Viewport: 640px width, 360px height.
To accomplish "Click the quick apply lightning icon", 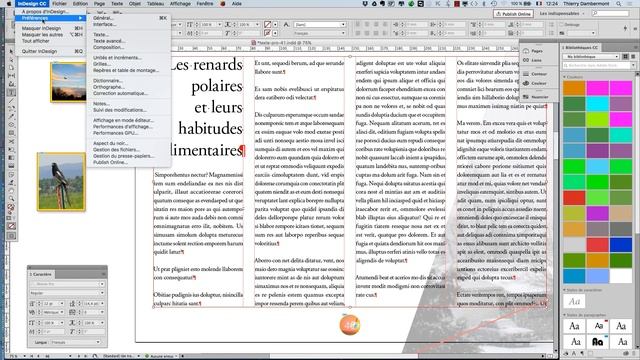I will [x=625, y=29].
